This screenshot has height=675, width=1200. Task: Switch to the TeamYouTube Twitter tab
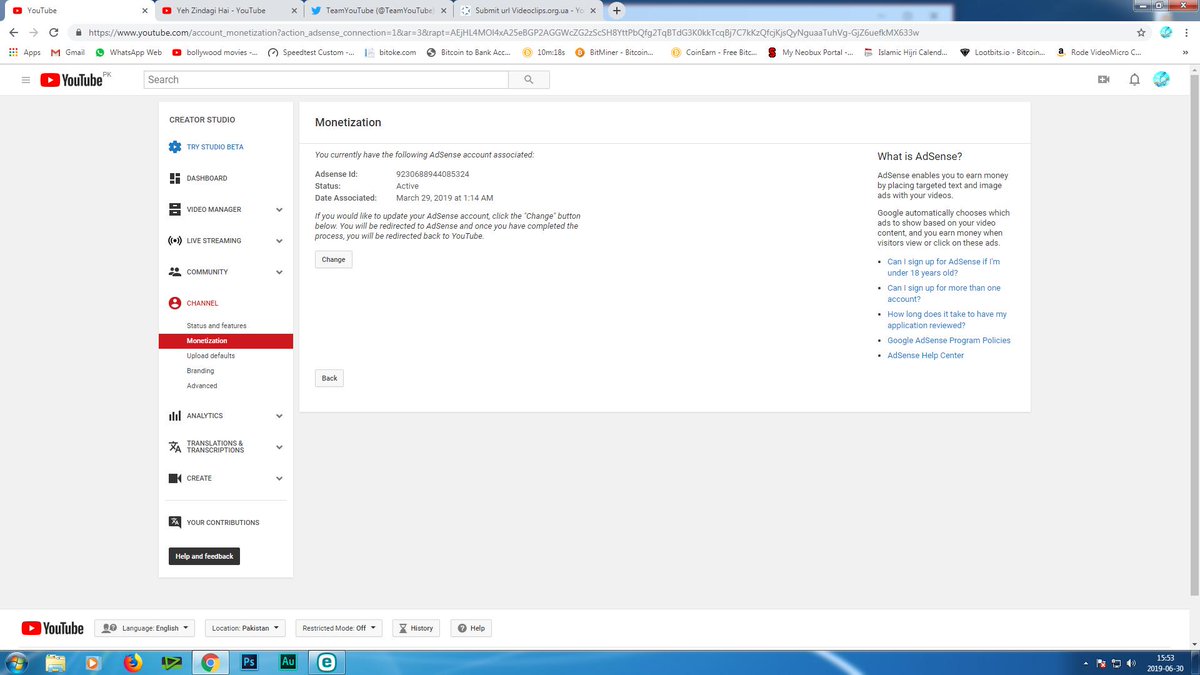click(378, 10)
